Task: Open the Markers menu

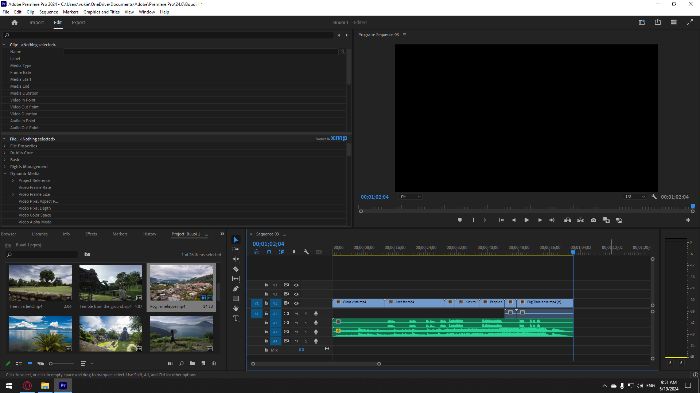Action: coord(71,12)
